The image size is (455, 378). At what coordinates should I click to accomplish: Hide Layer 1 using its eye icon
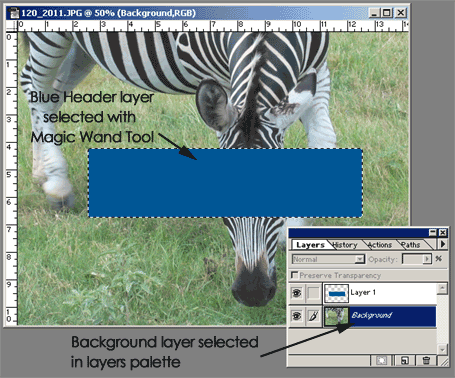coord(297,293)
